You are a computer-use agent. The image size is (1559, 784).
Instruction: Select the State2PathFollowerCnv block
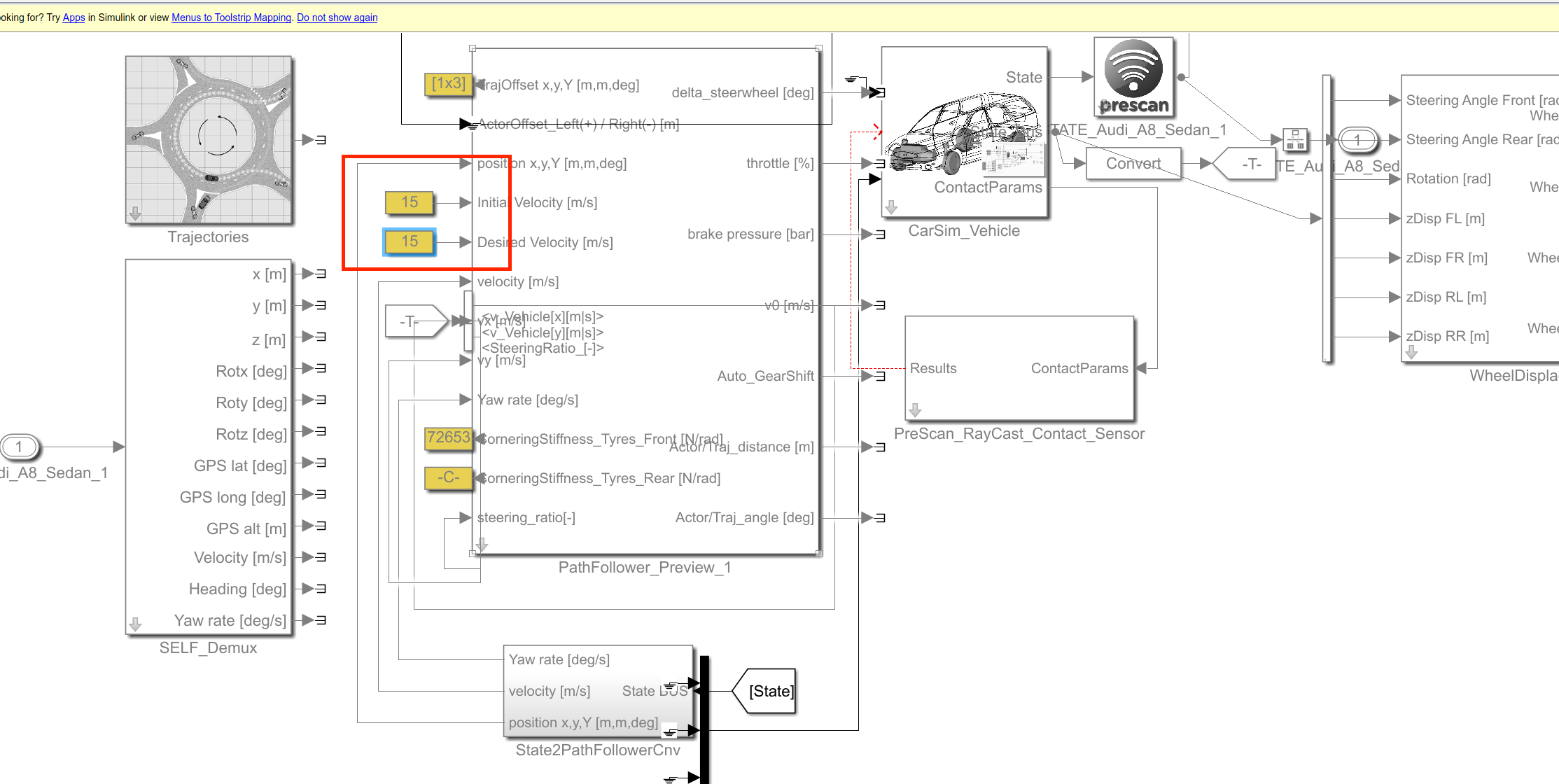click(x=598, y=691)
